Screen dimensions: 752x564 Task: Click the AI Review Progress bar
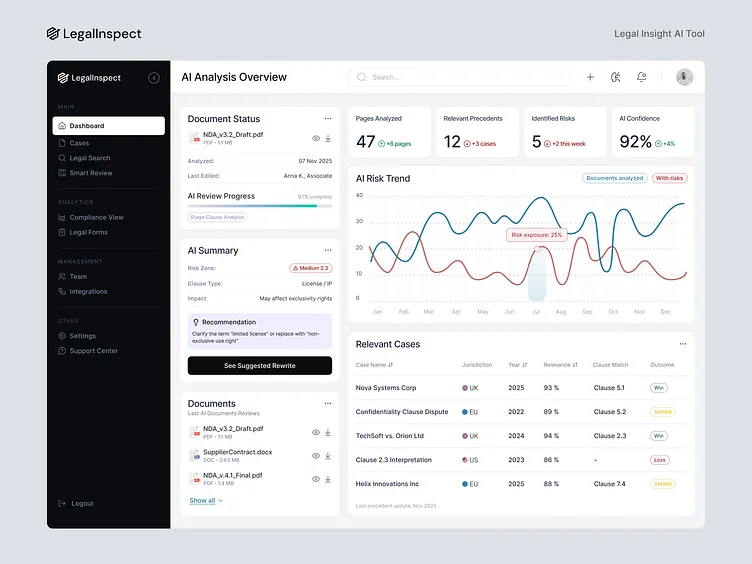click(259, 206)
